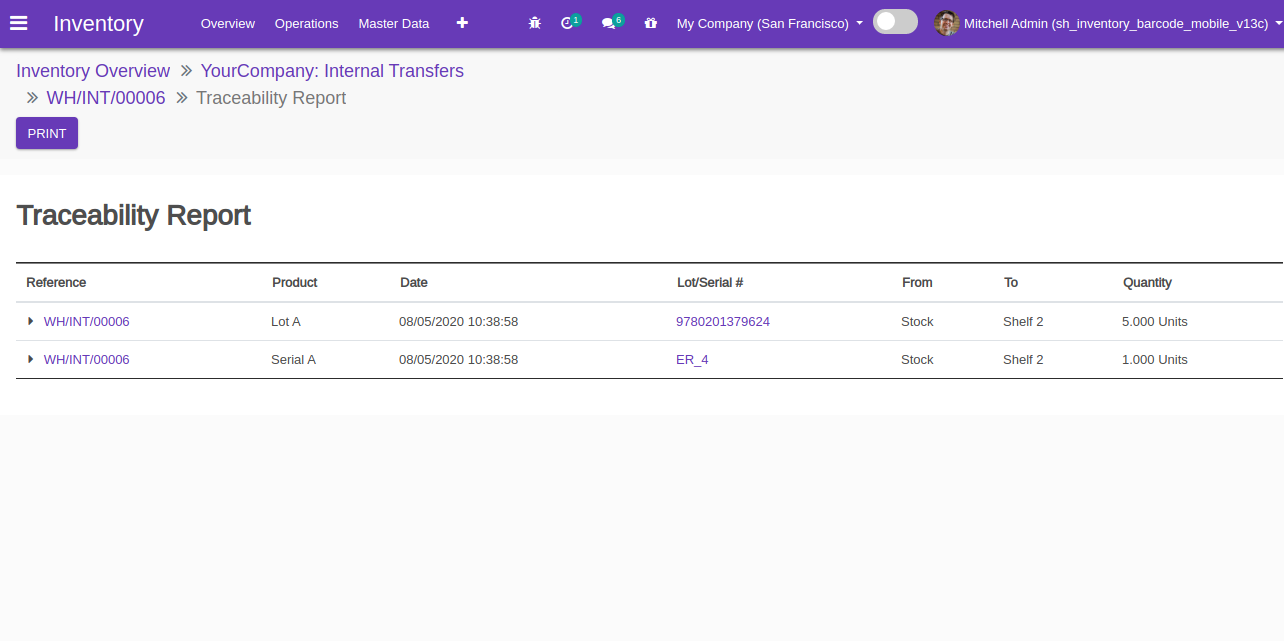Click the PRINT button
Viewport: 1284px width, 641px height.
tap(47, 133)
